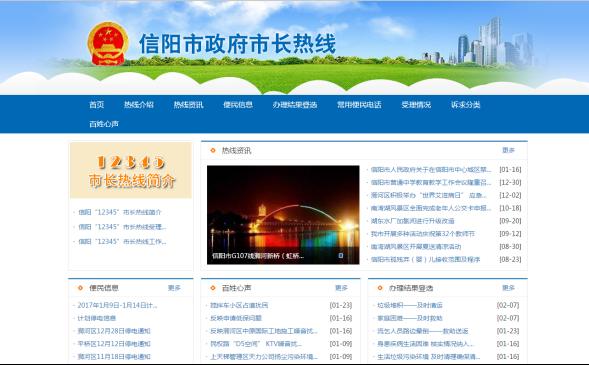Screen dimensions: 589x365
Task: Select 百姓心声 in the second navigation row
Action: point(104,124)
